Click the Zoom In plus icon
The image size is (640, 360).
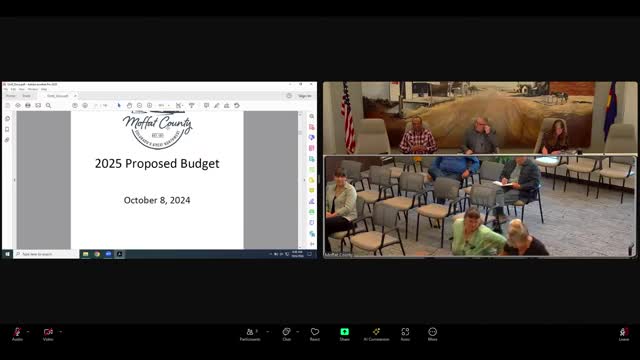click(x=149, y=106)
